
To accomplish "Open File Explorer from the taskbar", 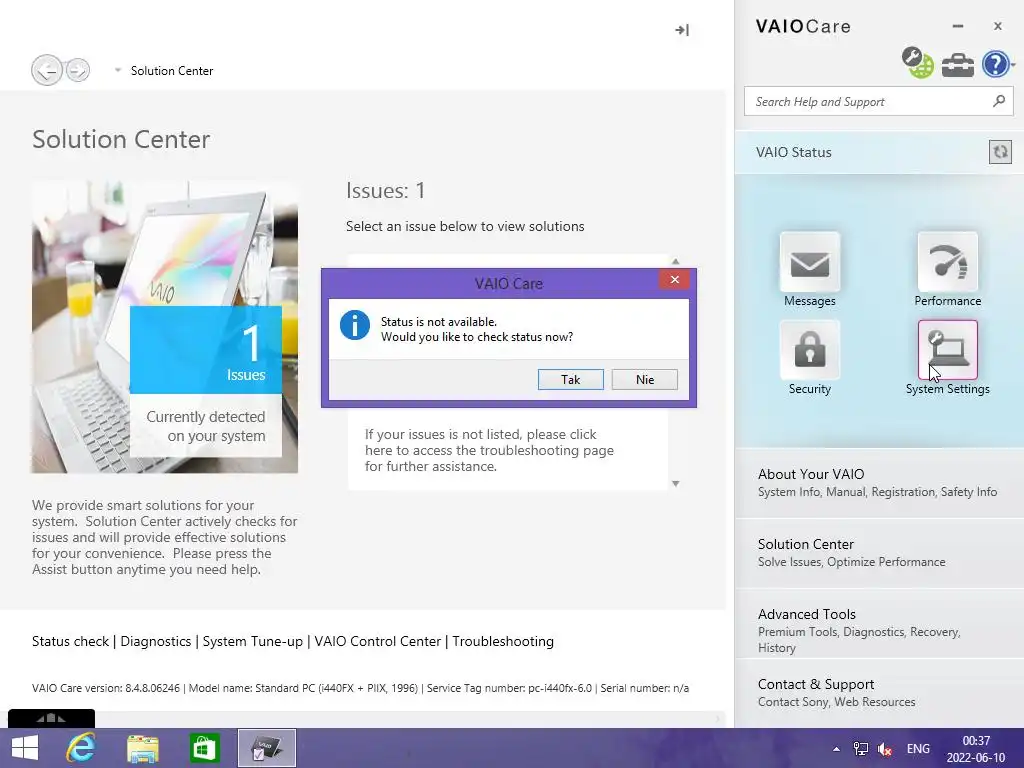I will [143, 748].
